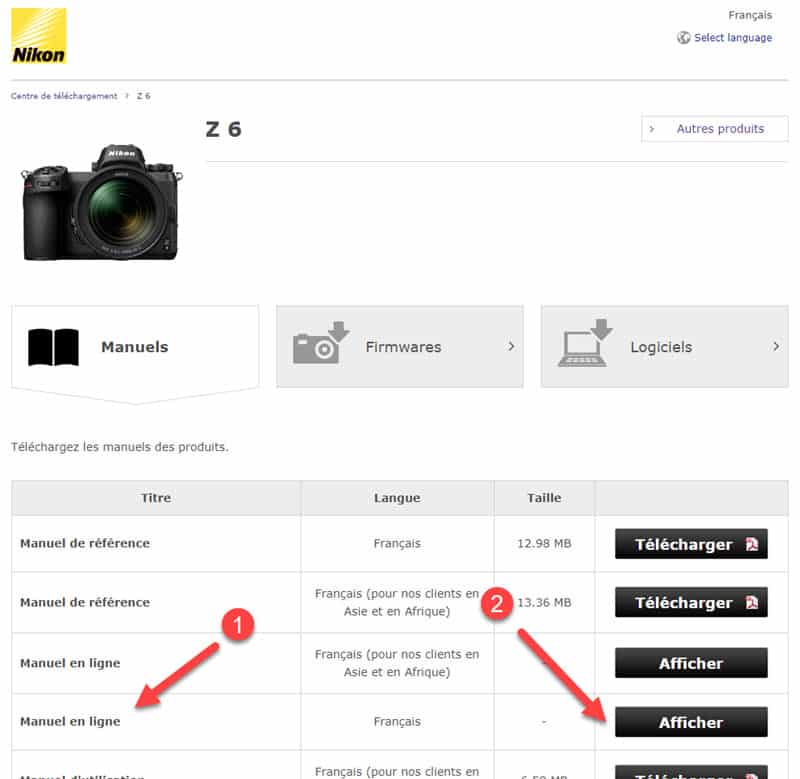Click PDF icon on 13.36 MB Télécharger button
The width and height of the screenshot is (800, 779).
coord(752,602)
